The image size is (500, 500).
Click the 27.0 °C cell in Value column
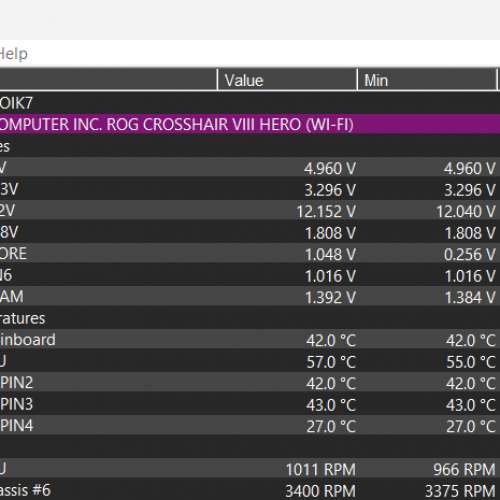pos(331,426)
